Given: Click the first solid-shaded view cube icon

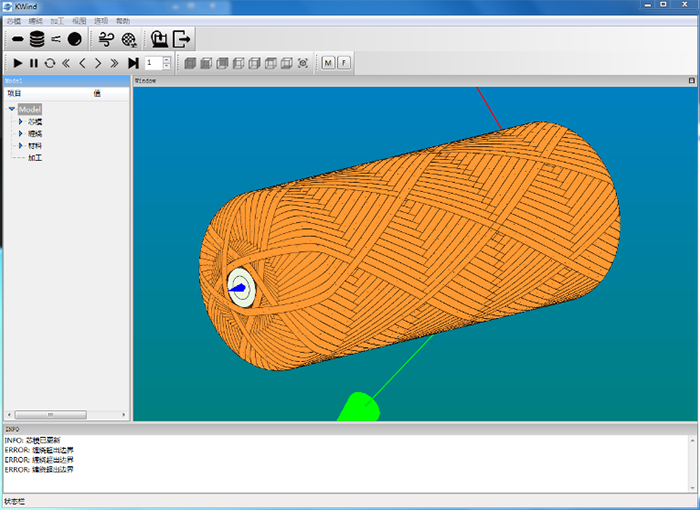Looking at the screenshot, I should pyautogui.click(x=190, y=63).
